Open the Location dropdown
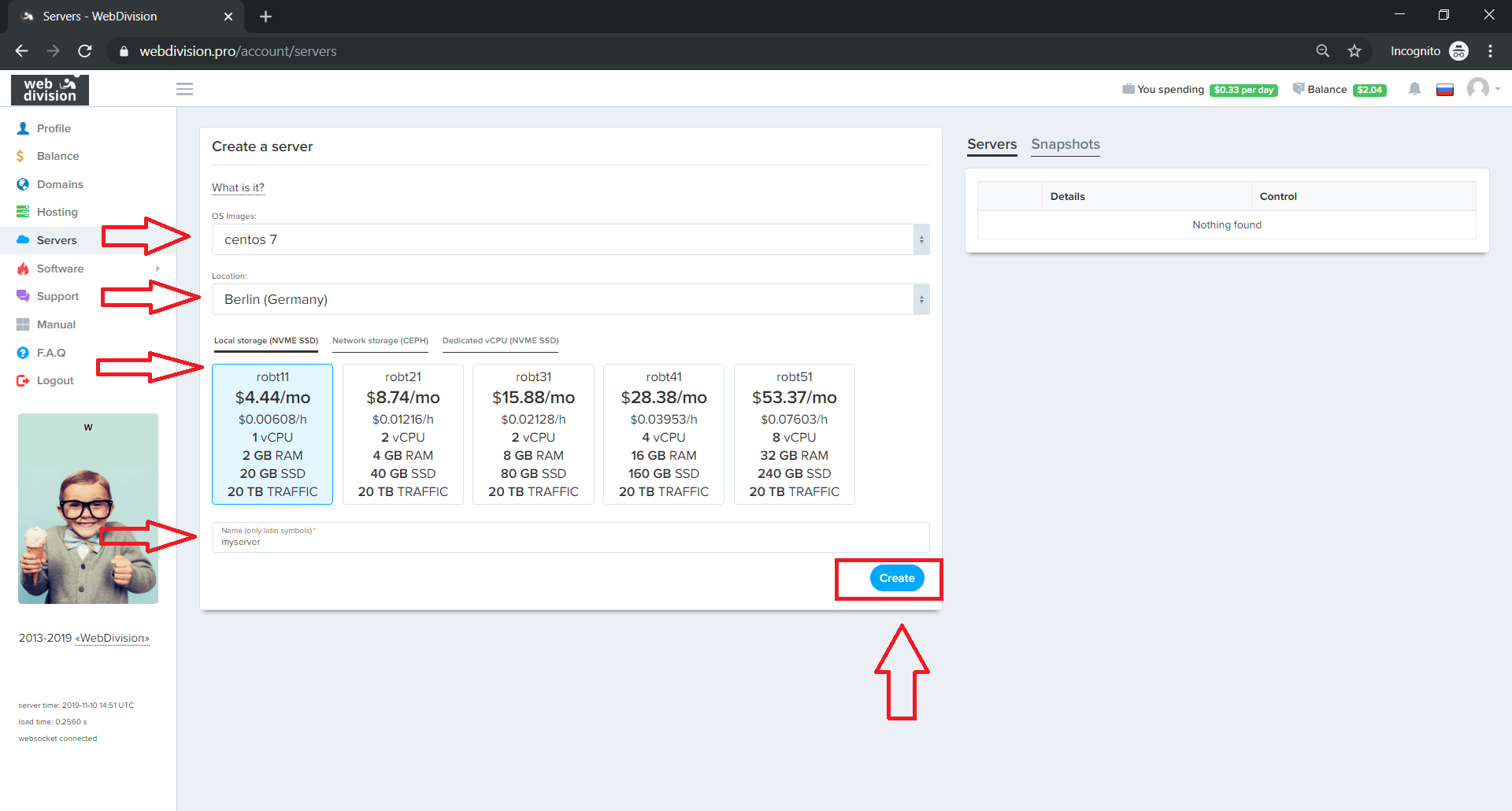This screenshot has width=1512, height=811. [x=570, y=299]
